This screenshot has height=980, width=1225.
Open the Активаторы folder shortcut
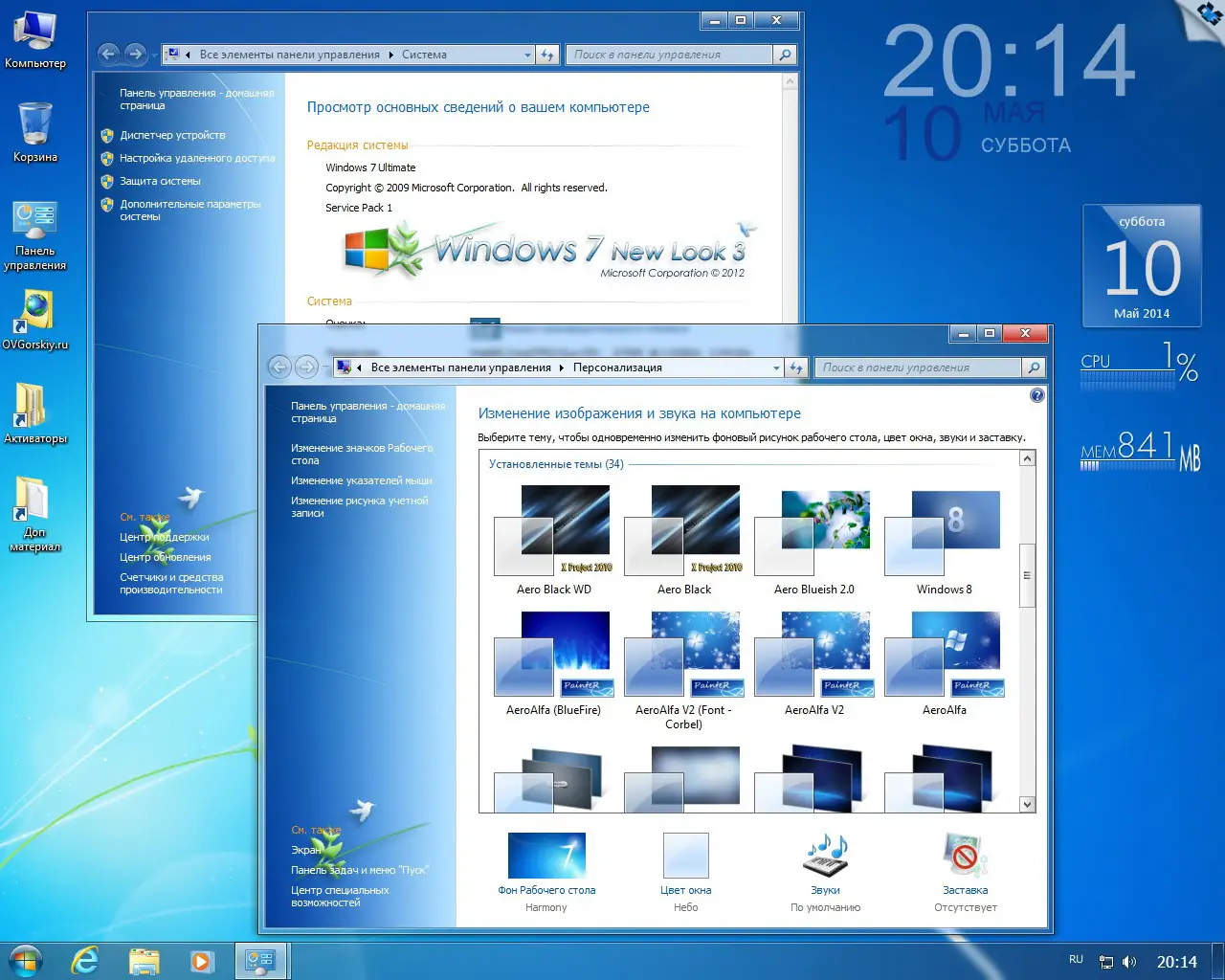coord(35,413)
